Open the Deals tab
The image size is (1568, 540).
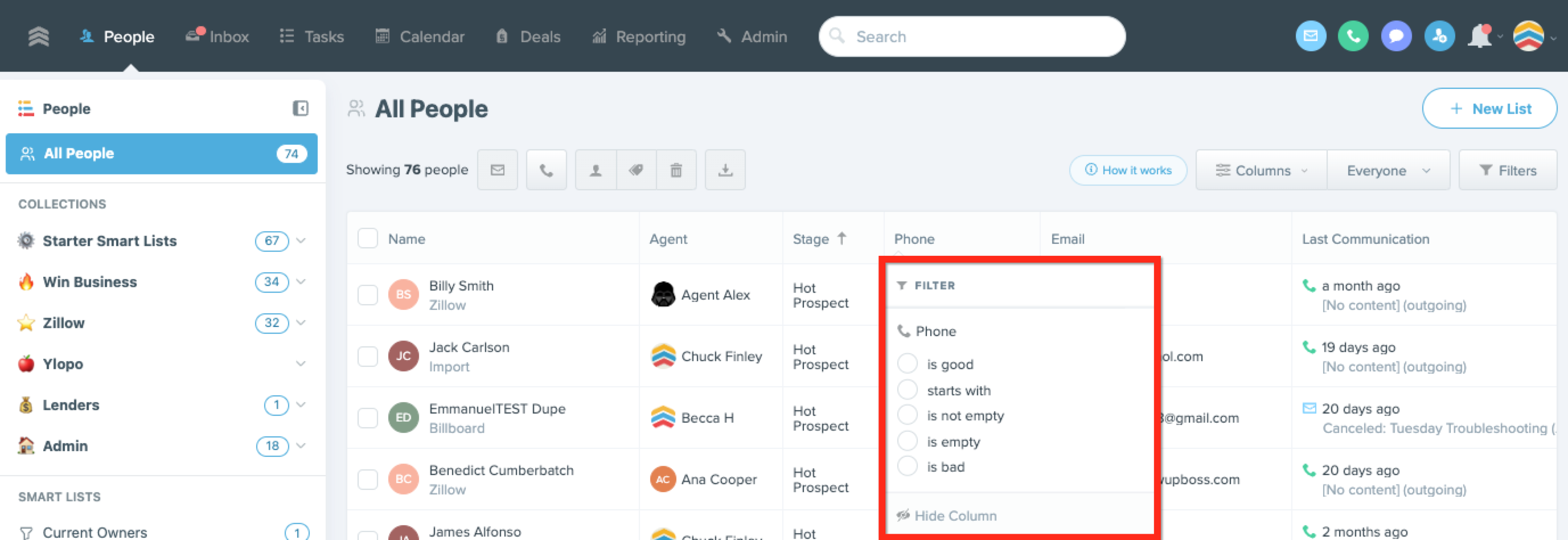tap(528, 36)
